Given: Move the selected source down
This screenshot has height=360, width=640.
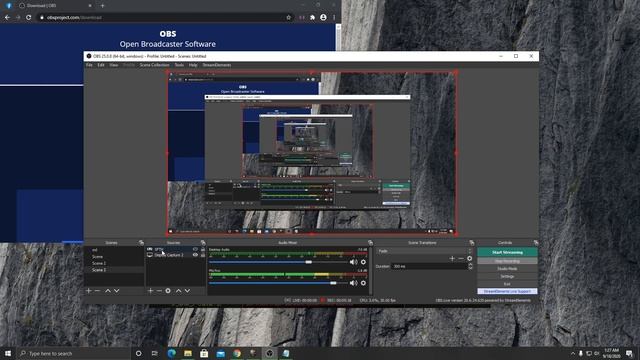Looking at the screenshot, I should point(187,291).
